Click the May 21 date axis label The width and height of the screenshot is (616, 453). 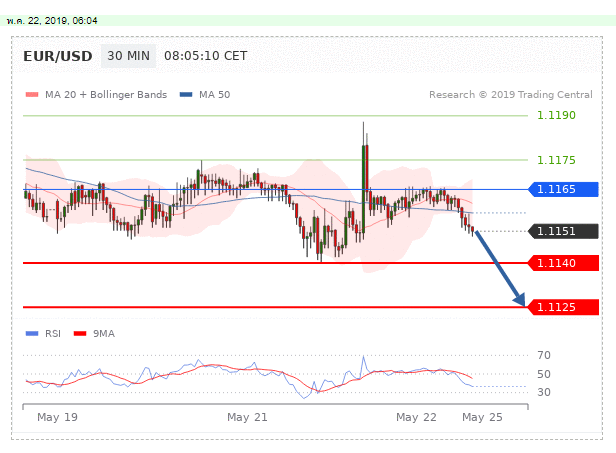pyautogui.click(x=247, y=417)
